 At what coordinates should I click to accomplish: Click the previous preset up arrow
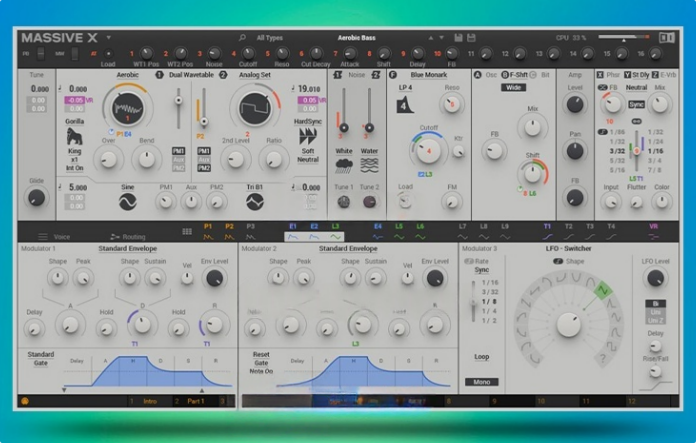coord(431,38)
